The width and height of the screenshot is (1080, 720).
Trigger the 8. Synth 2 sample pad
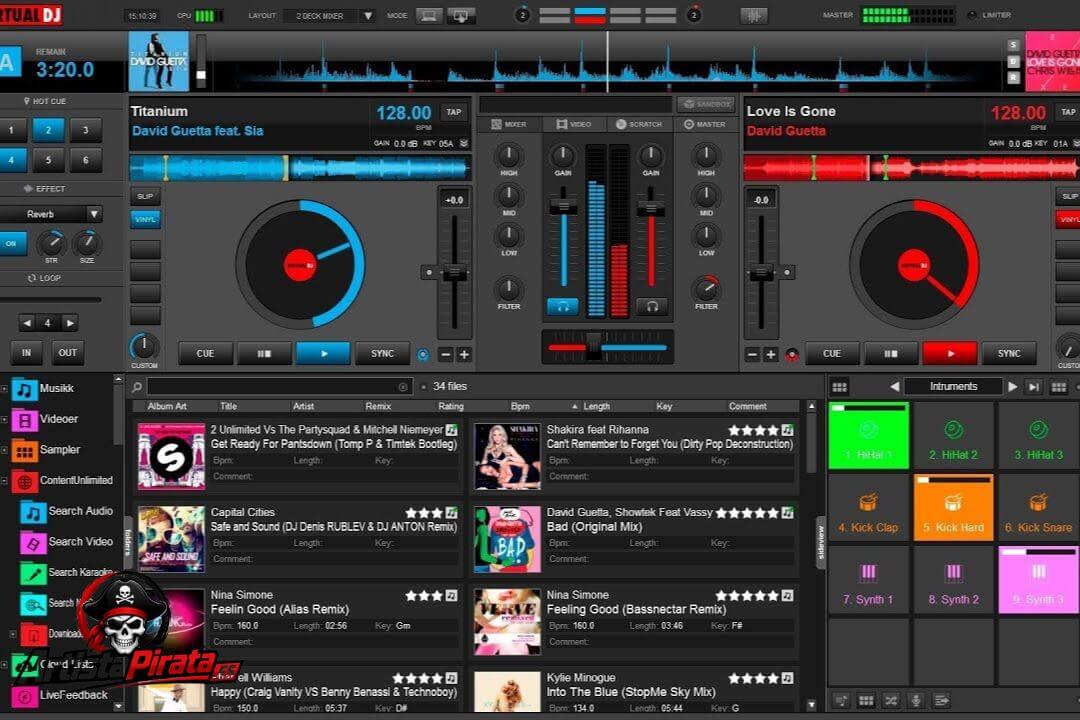[953, 580]
